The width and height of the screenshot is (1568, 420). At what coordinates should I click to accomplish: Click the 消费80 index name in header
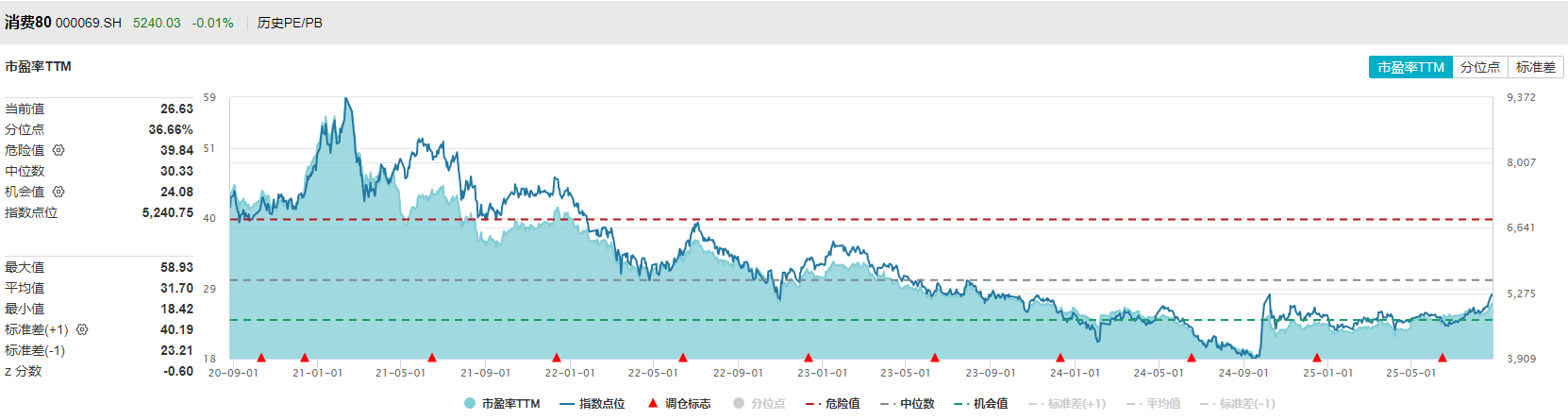[x=28, y=22]
